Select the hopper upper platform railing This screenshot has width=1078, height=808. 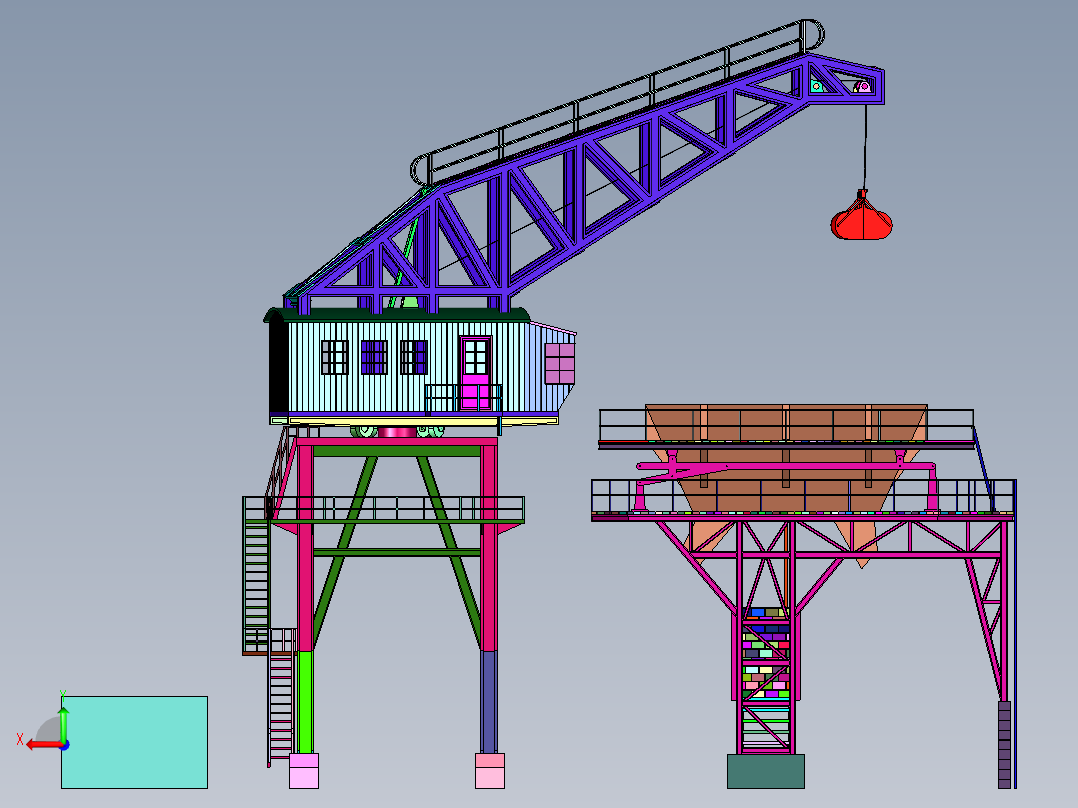pyautogui.click(x=786, y=426)
